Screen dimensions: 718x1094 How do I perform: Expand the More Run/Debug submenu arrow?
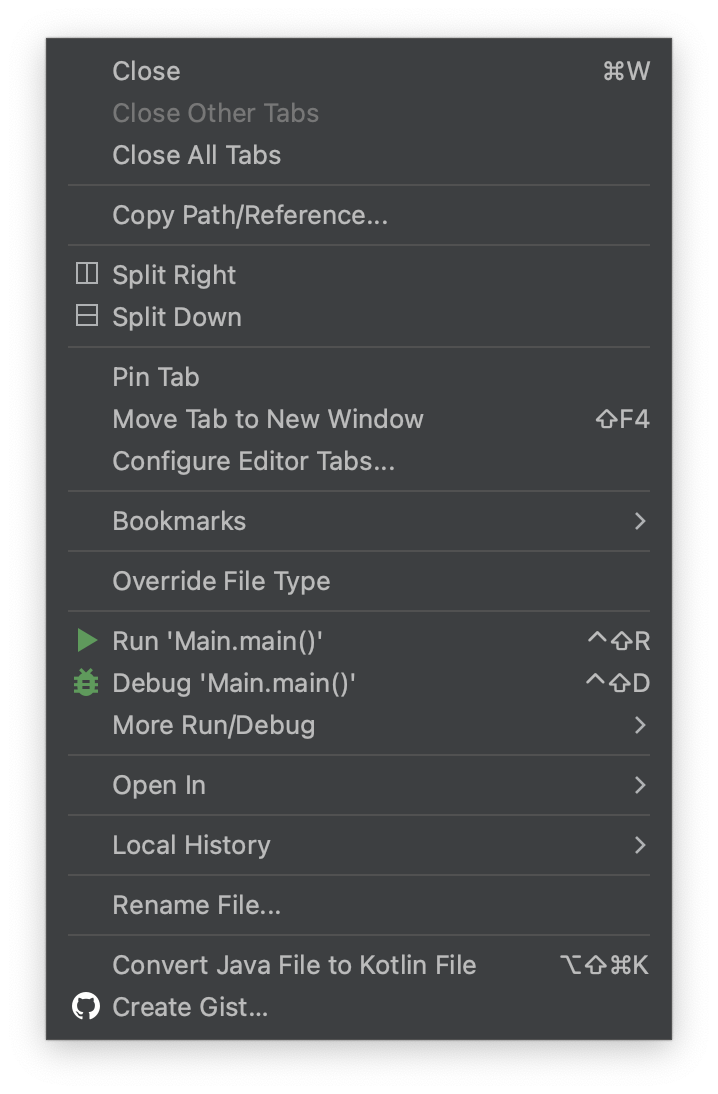(x=640, y=725)
